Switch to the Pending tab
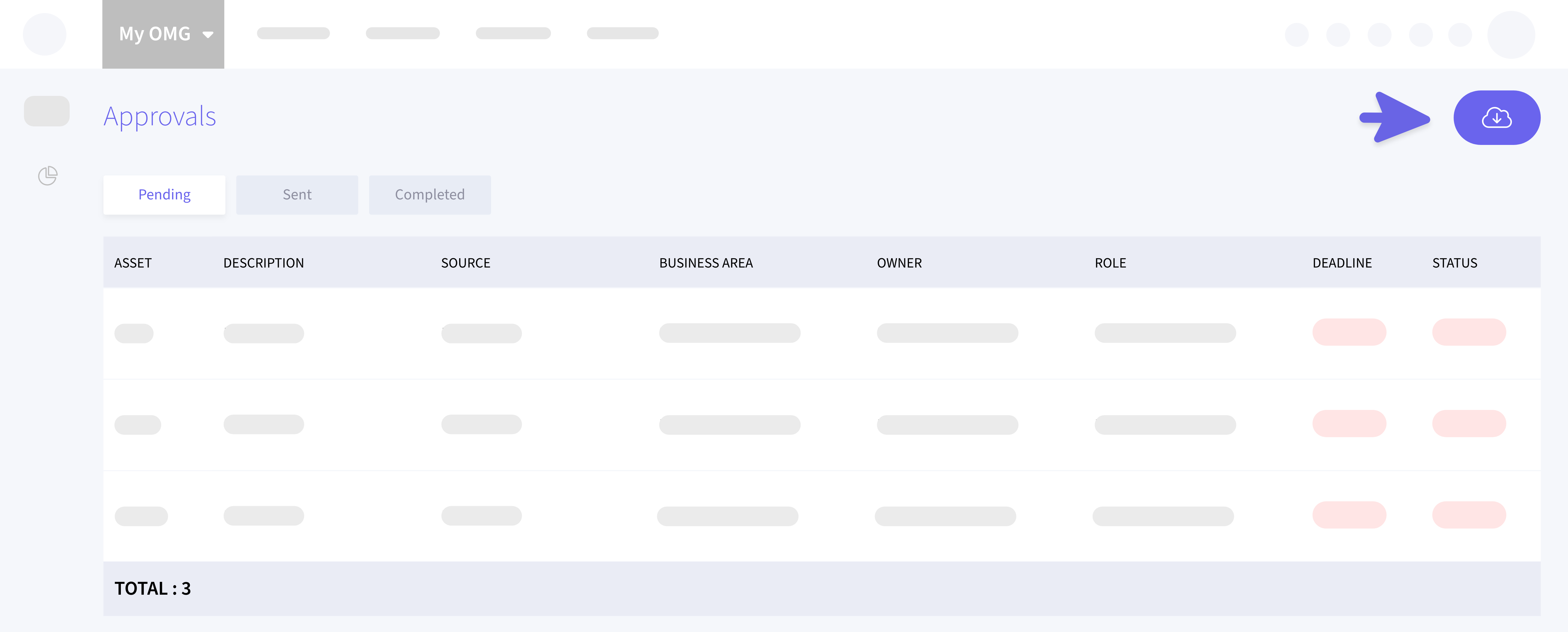 pyautogui.click(x=164, y=195)
